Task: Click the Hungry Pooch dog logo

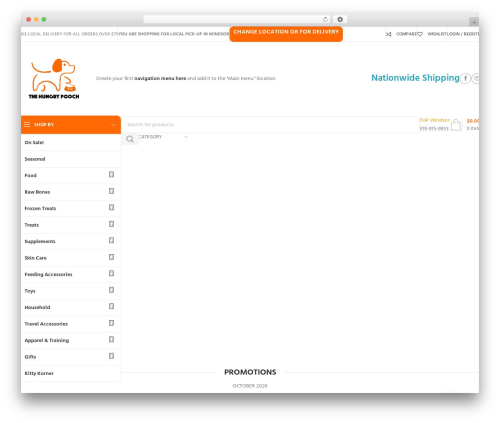Action: [54, 79]
